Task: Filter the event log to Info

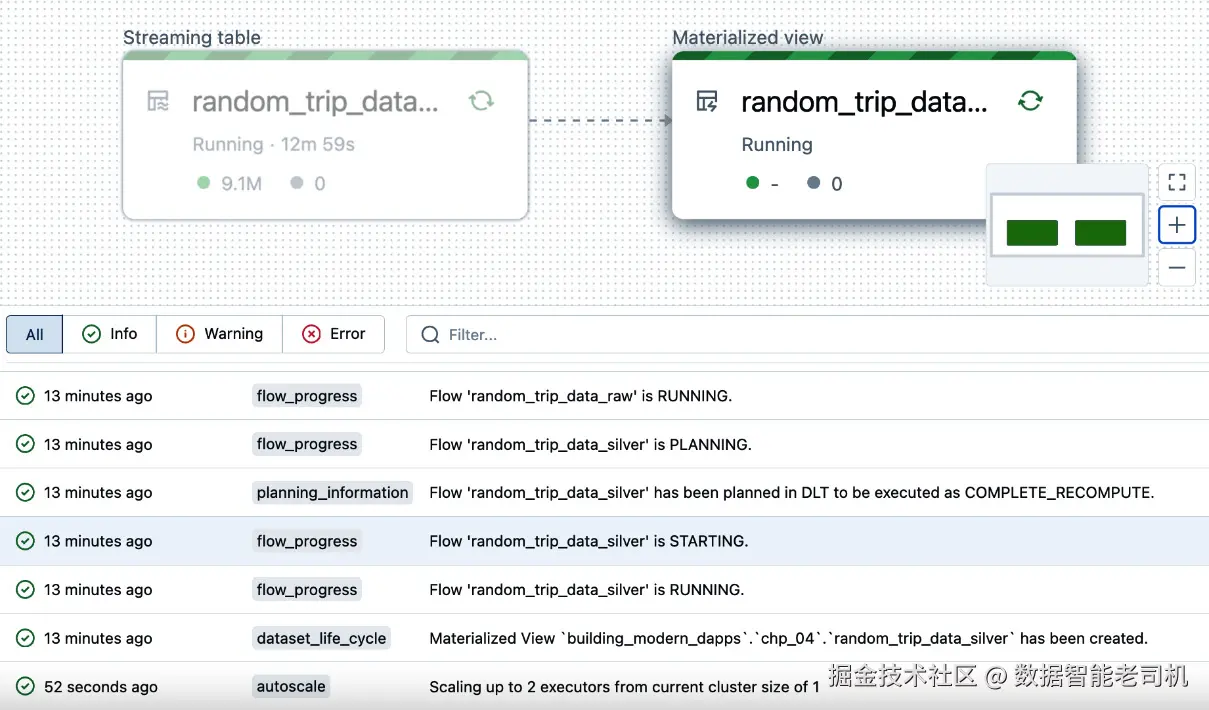Action: tap(110, 334)
